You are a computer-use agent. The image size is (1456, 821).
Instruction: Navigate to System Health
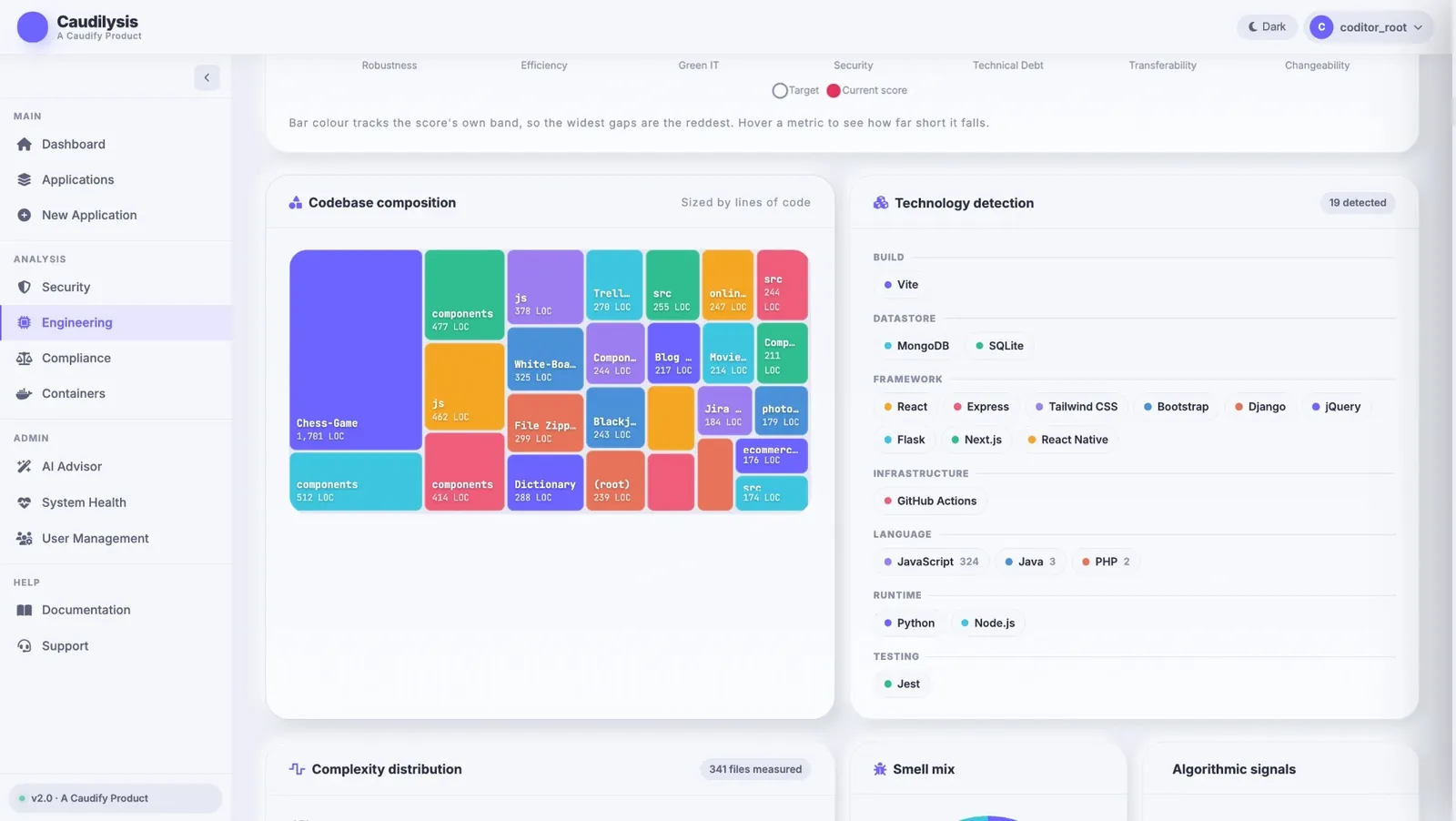point(116,502)
